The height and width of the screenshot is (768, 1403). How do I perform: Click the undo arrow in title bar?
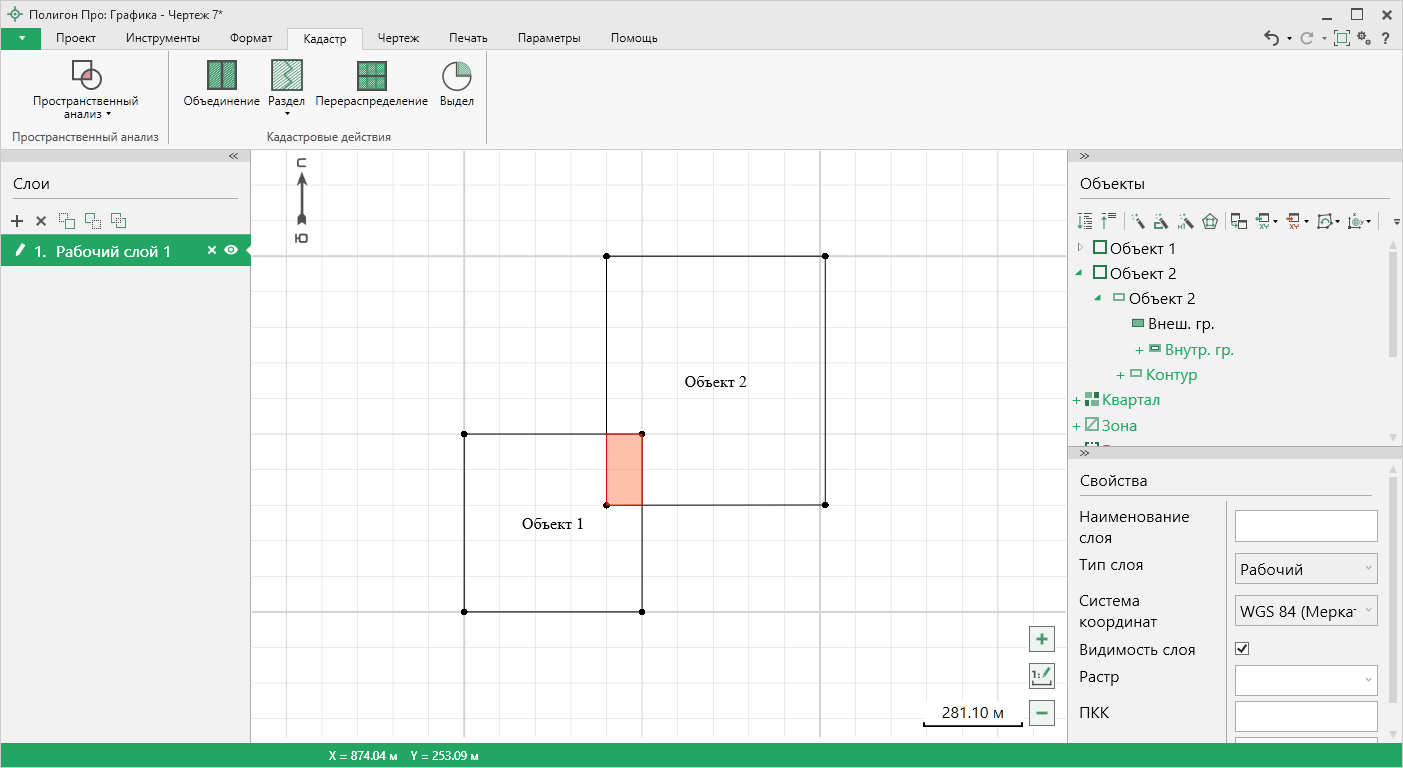click(x=1271, y=38)
